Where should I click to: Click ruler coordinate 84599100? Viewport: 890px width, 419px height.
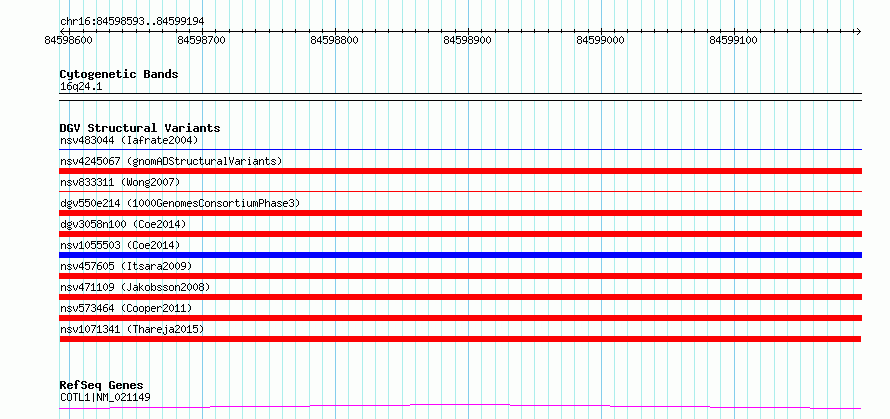[x=733, y=40]
